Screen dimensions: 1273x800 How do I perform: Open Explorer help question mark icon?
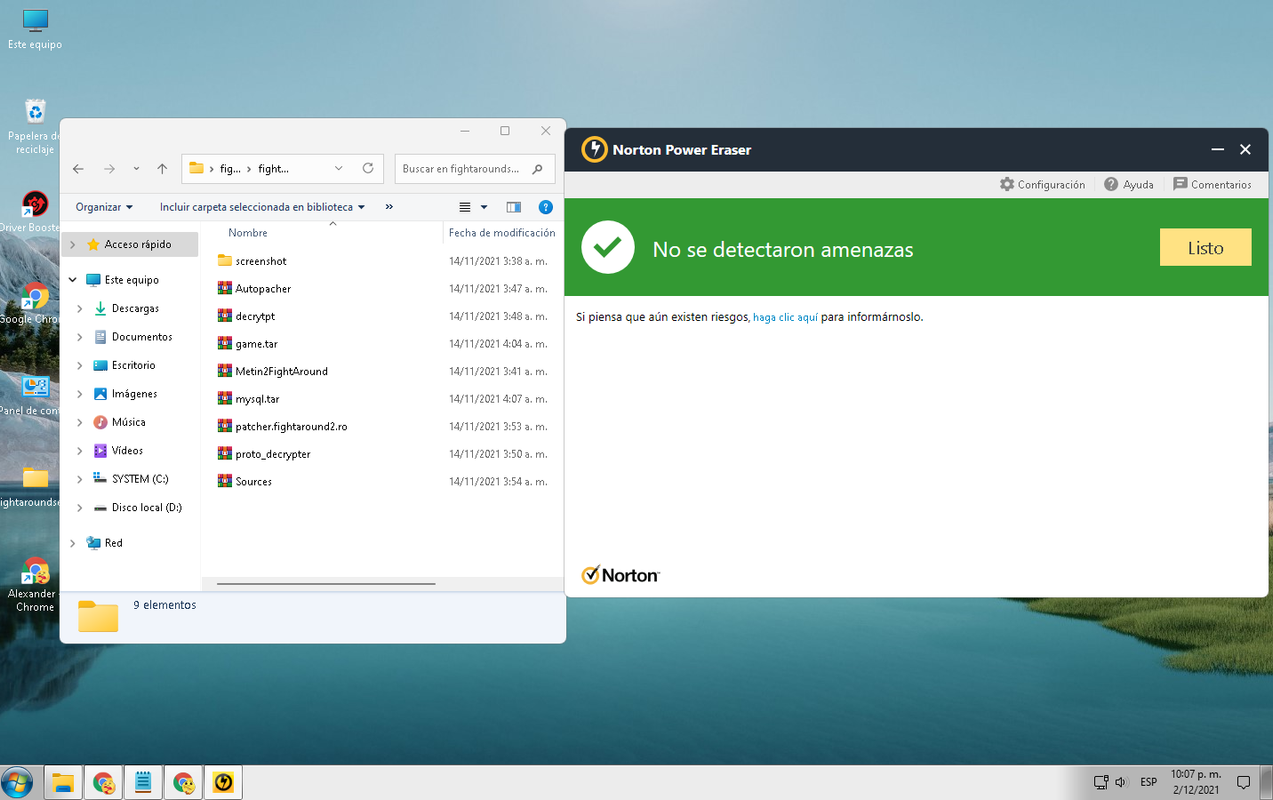546,207
